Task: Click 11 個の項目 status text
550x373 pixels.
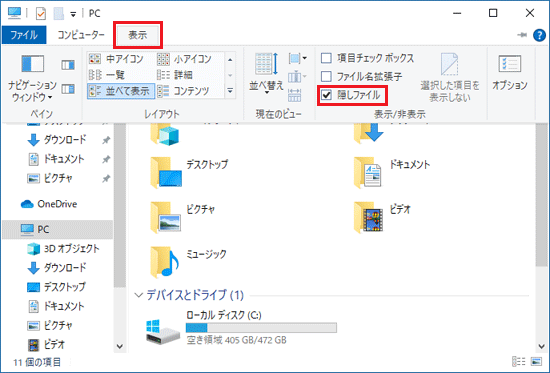Action: [37, 362]
